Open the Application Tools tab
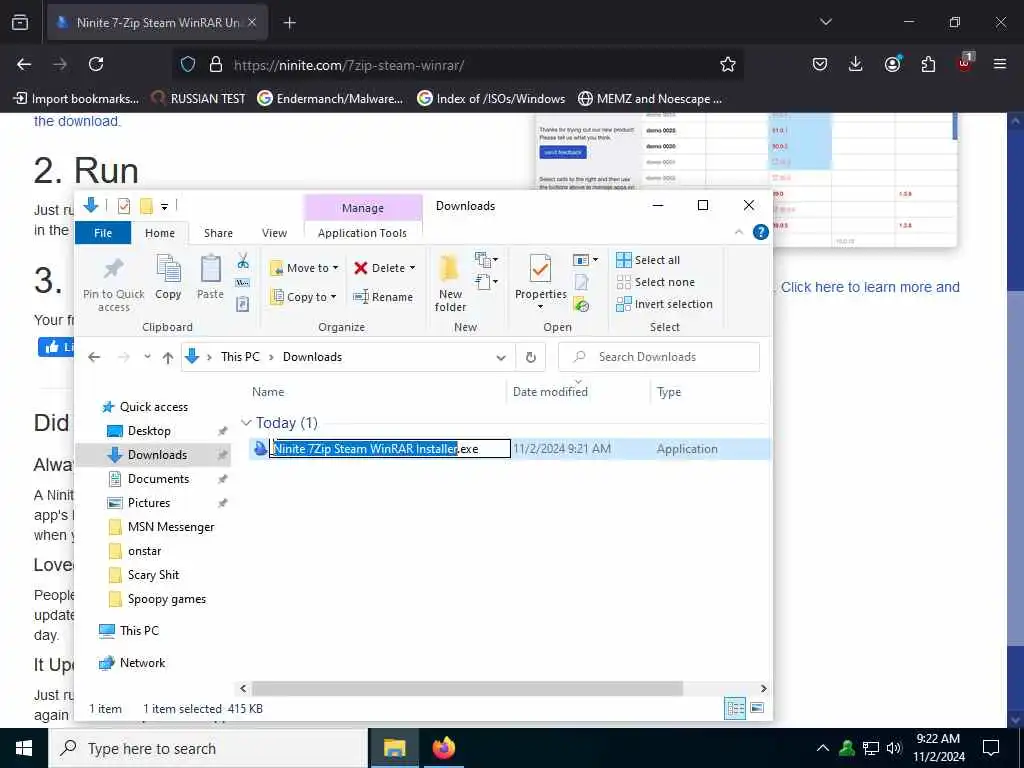 pos(362,233)
